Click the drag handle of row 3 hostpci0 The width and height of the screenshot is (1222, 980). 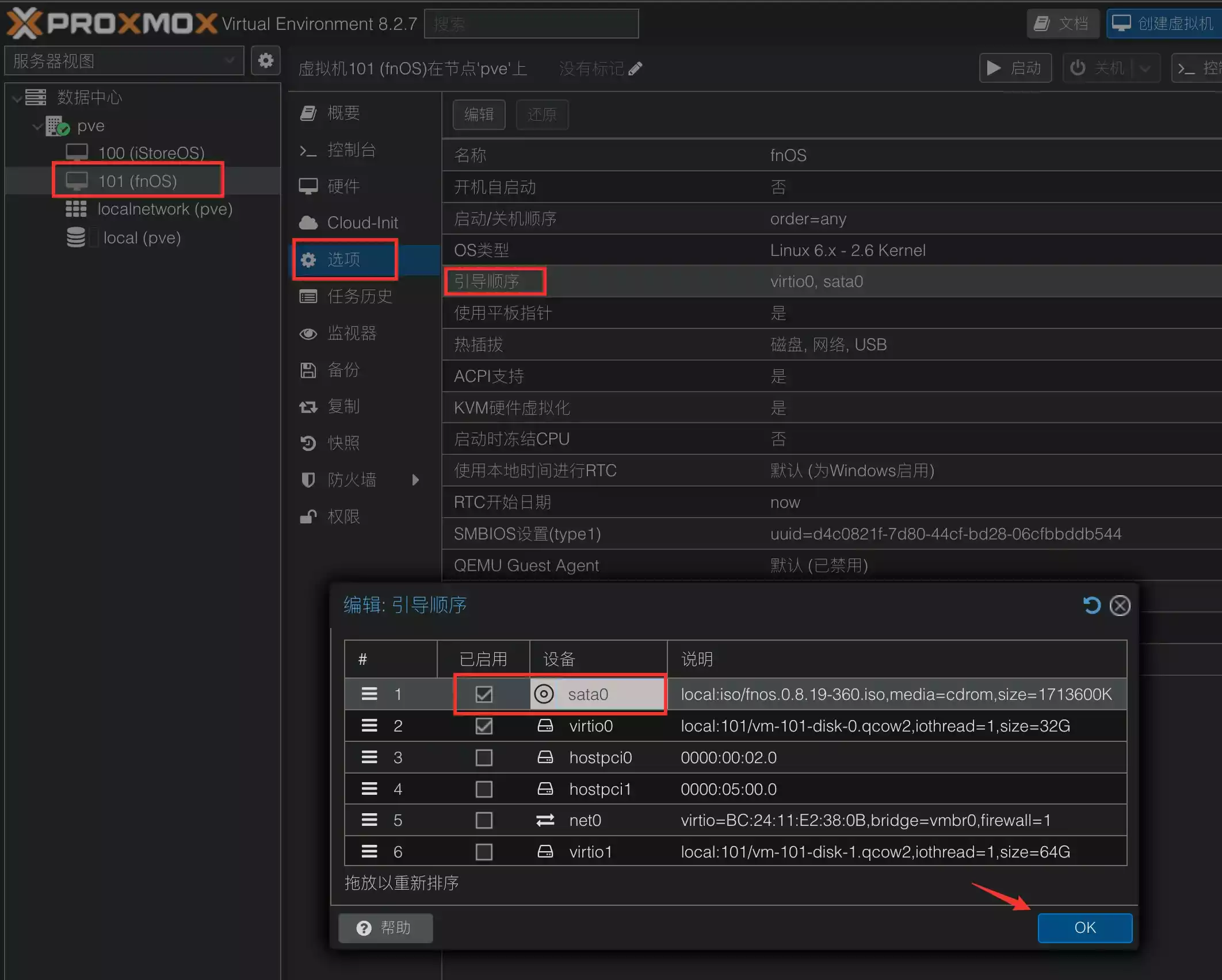point(369,757)
